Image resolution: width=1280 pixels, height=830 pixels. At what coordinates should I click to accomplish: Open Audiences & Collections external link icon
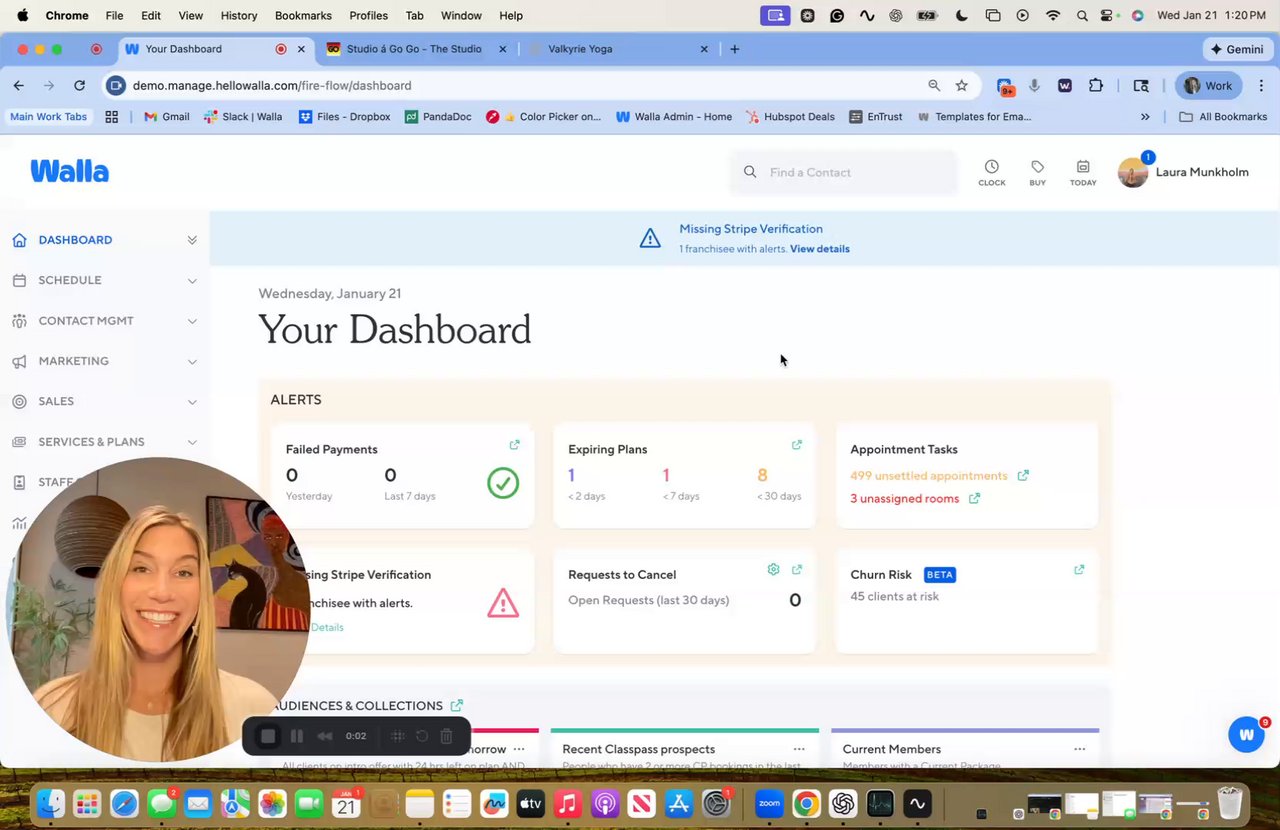click(x=457, y=705)
